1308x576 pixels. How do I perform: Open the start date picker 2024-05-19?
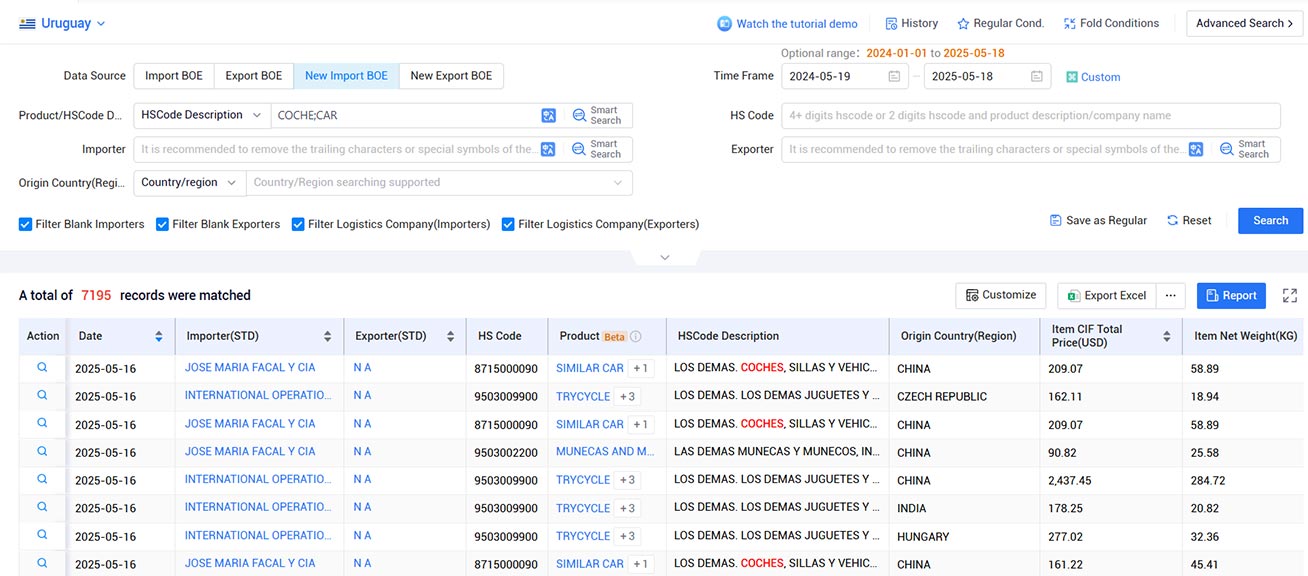[x=843, y=76]
